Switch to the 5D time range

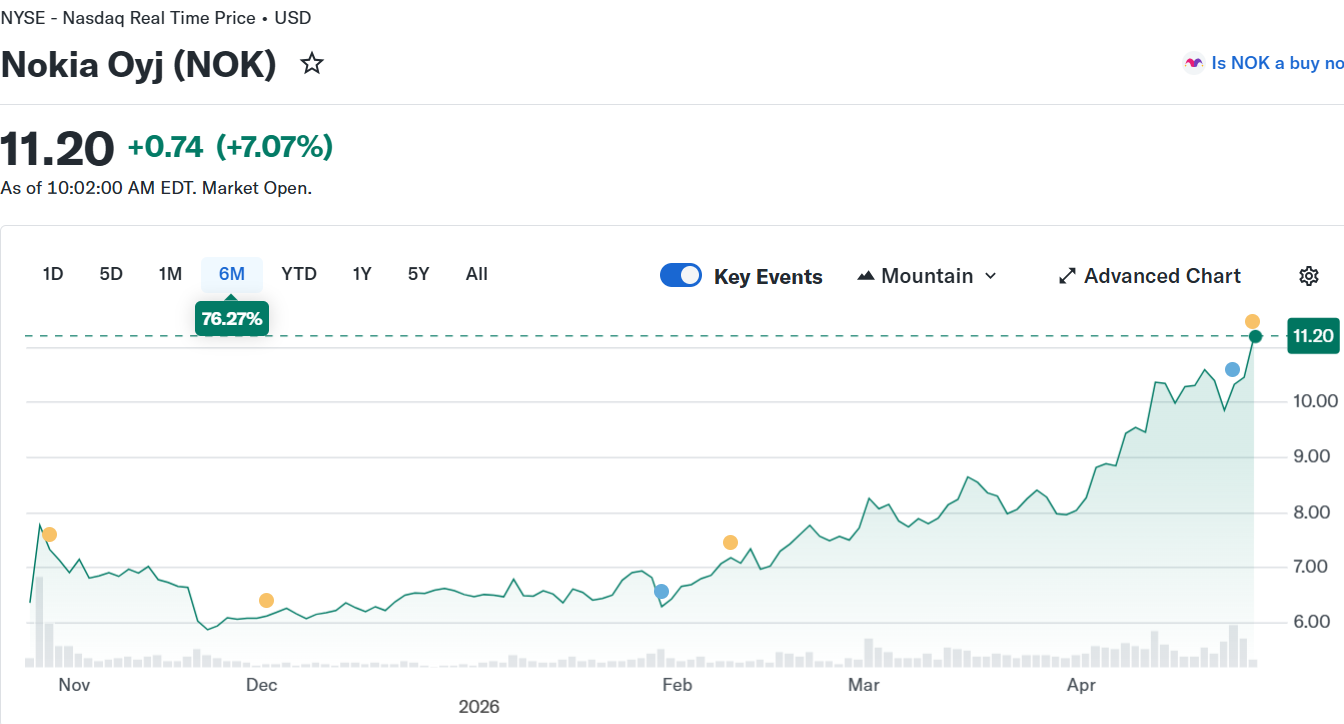111,274
